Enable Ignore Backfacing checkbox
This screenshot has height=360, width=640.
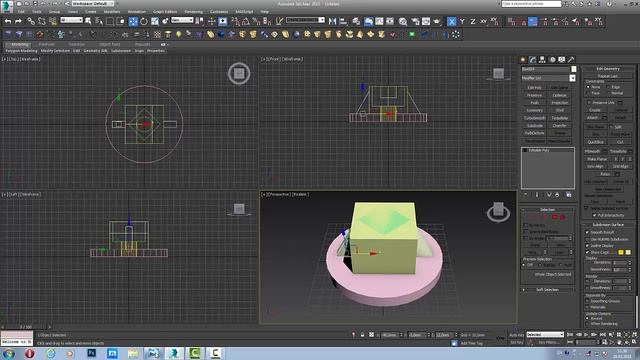coord(526,231)
